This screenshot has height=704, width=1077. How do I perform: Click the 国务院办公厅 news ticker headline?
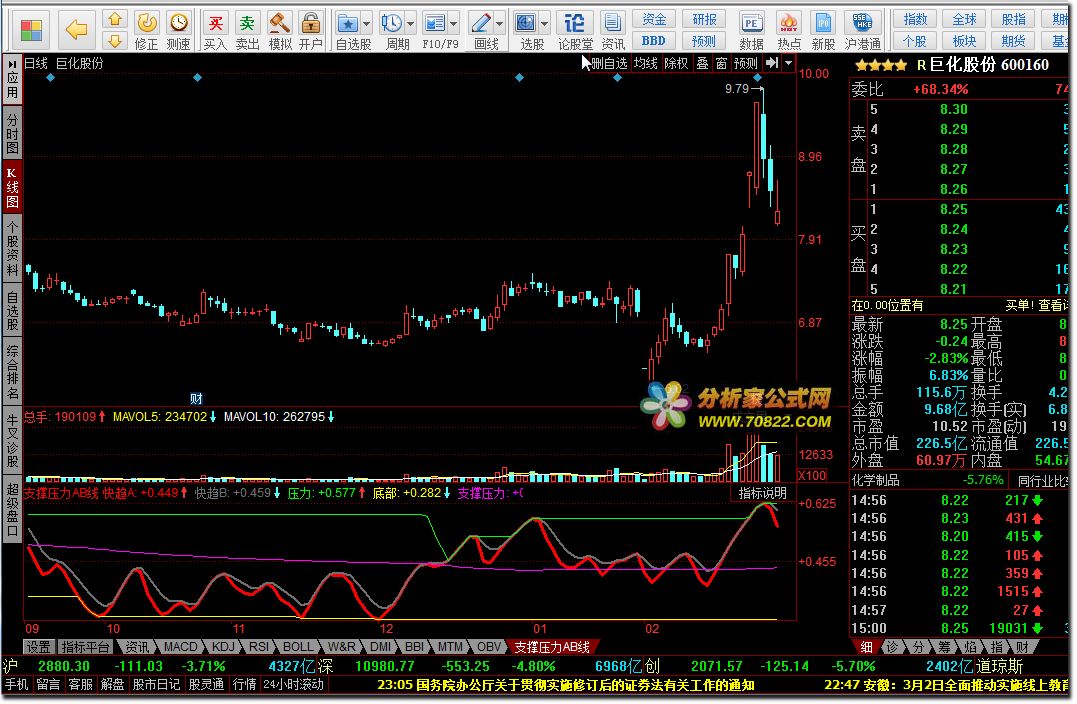566,685
